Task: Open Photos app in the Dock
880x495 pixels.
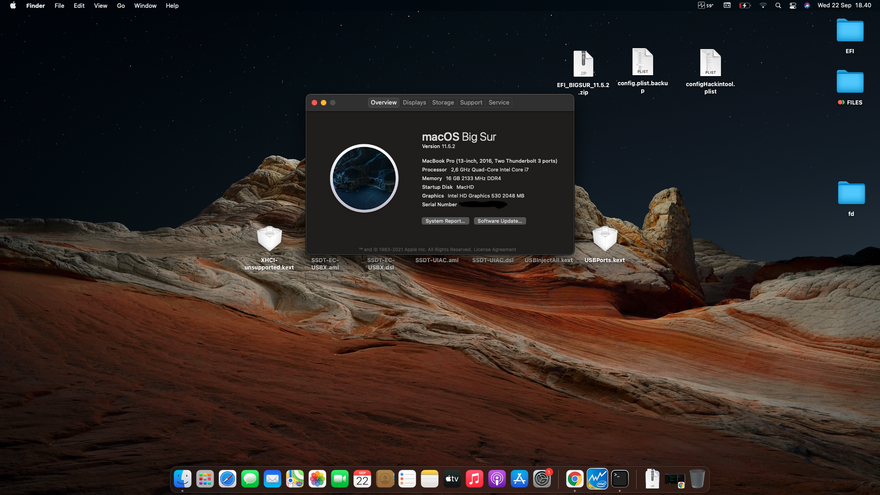Action: click(317, 479)
